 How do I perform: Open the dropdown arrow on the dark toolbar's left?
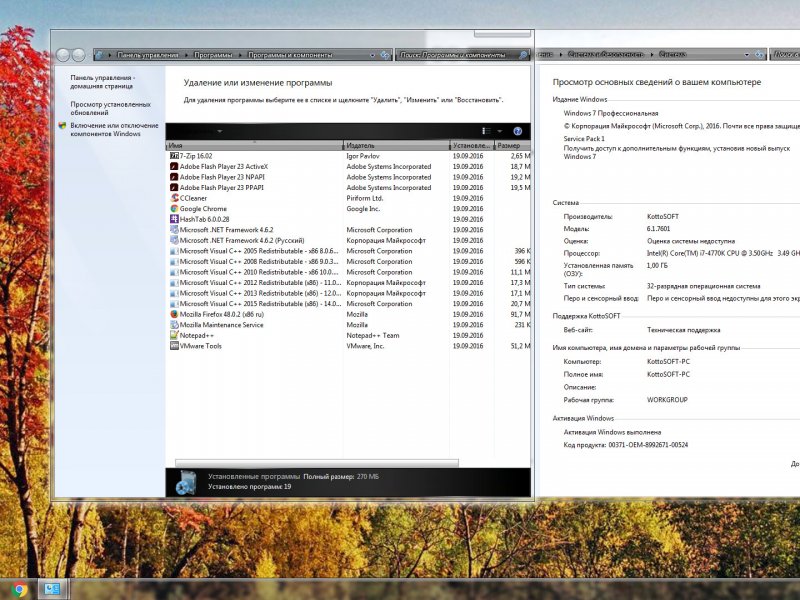(x=219, y=131)
